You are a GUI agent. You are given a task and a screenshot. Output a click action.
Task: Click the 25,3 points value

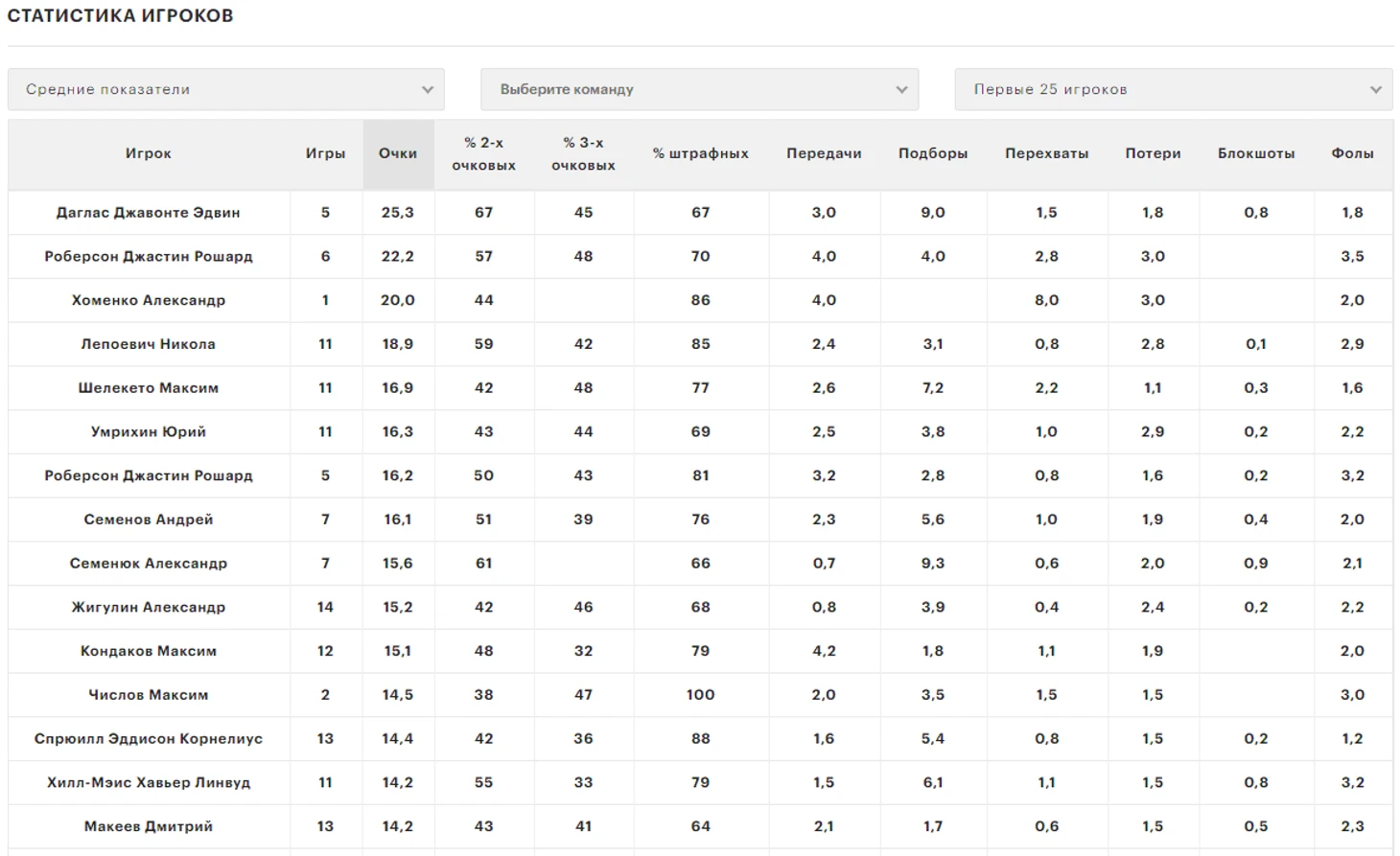tap(398, 213)
